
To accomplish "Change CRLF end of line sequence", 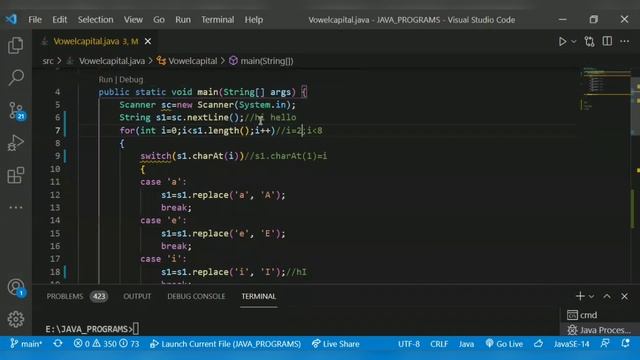I will point(439,344).
